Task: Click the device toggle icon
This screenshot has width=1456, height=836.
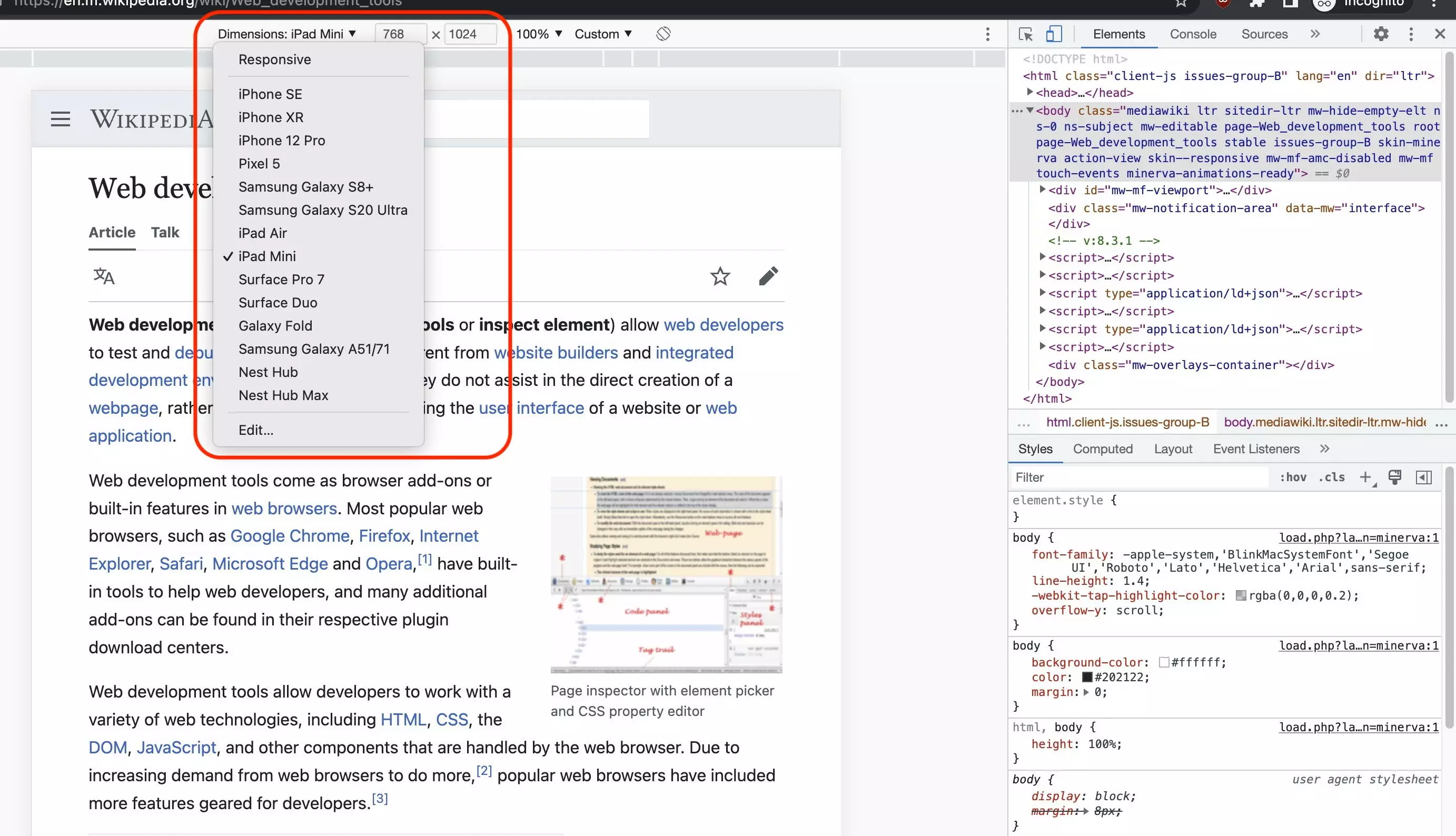Action: 1053,33
